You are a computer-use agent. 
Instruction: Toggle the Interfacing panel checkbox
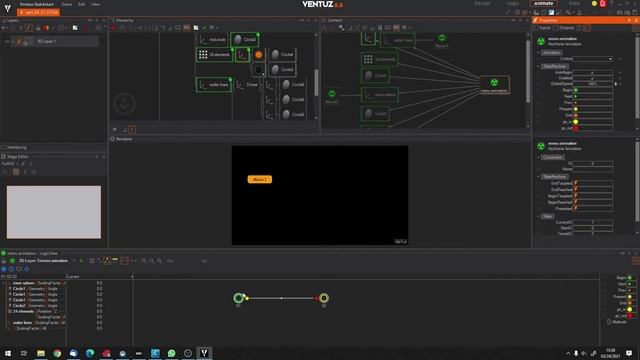(3, 147)
